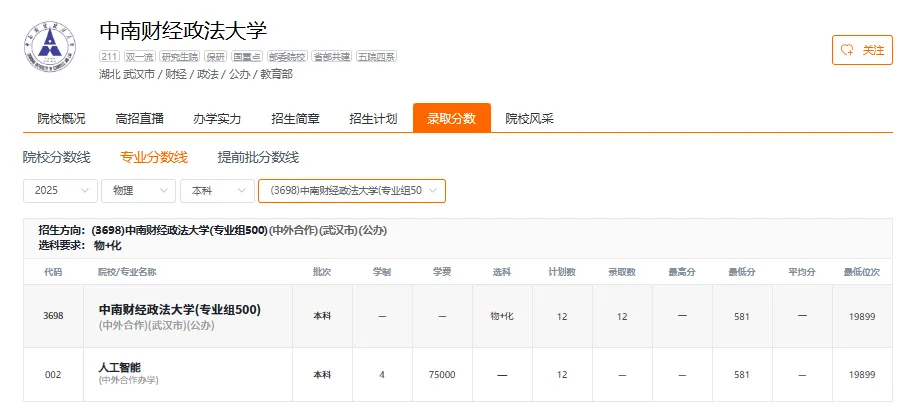Click the 人工智能 major name
Screen dimensions: 909x417
(120, 367)
